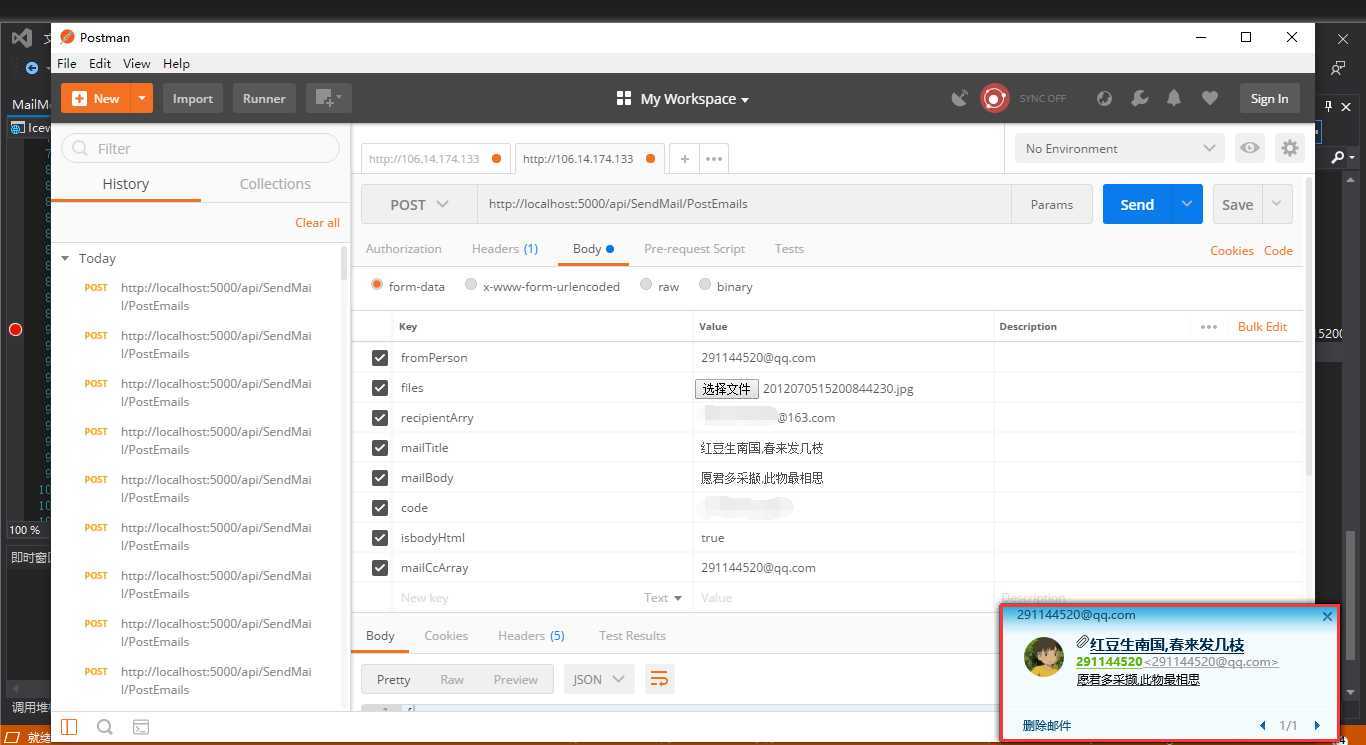This screenshot has height=745, width=1366.
Task: Open Postman console icon in bottom bar
Action: click(141, 727)
